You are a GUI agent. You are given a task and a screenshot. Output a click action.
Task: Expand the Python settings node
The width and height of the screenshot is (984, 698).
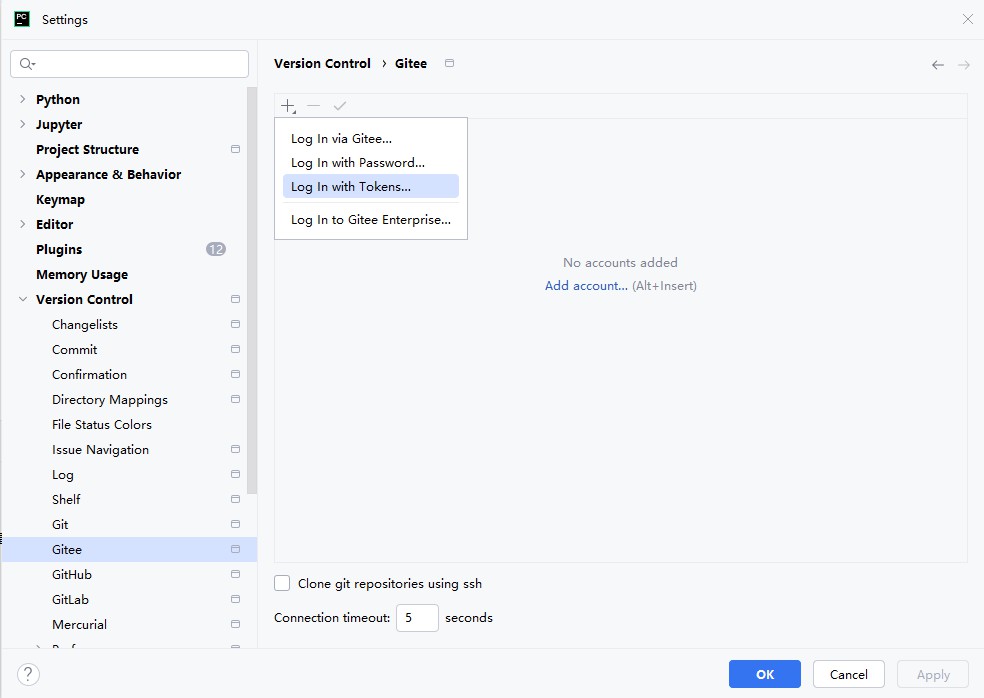pyautogui.click(x=23, y=99)
